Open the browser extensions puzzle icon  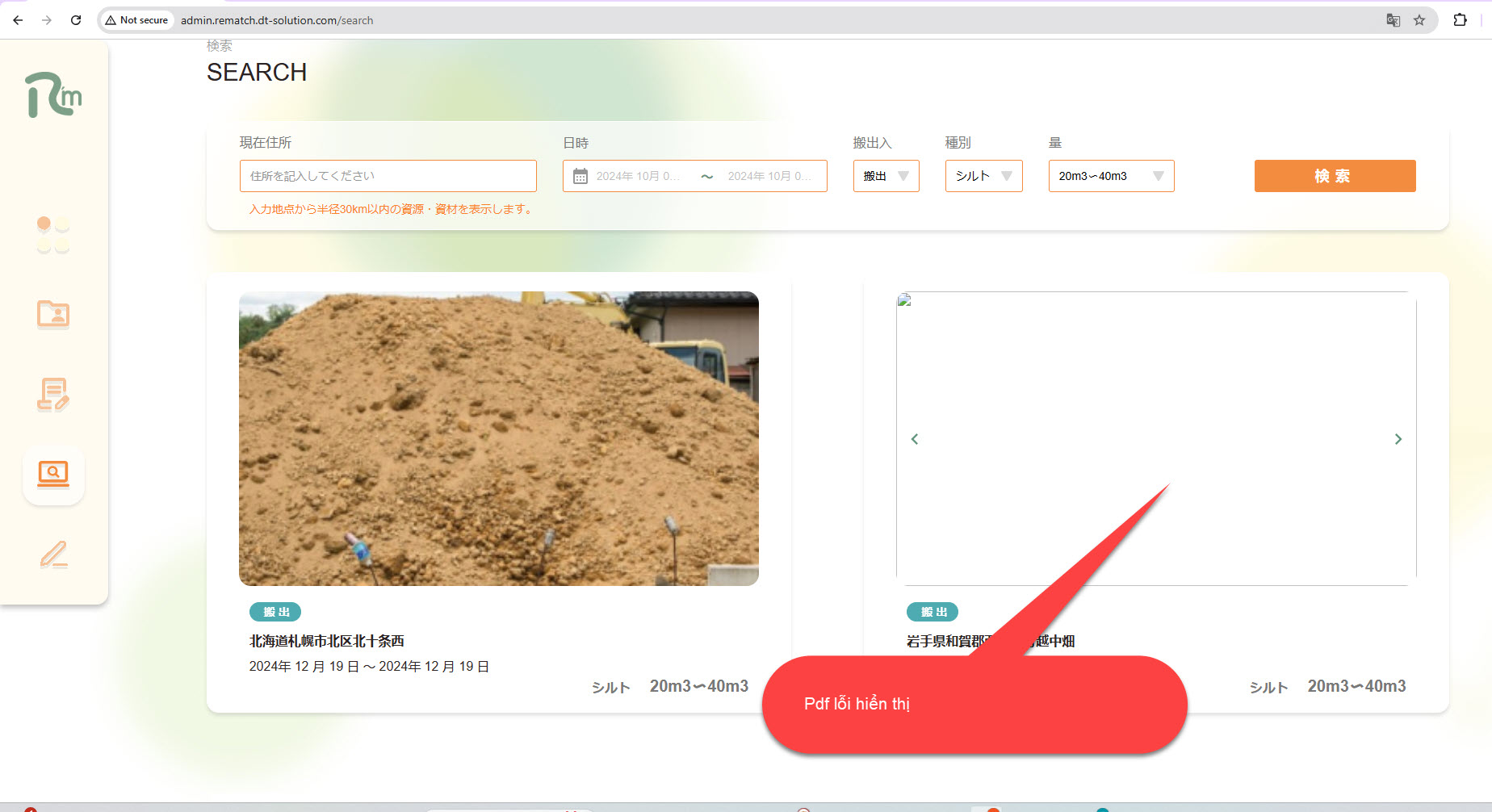(1460, 20)
